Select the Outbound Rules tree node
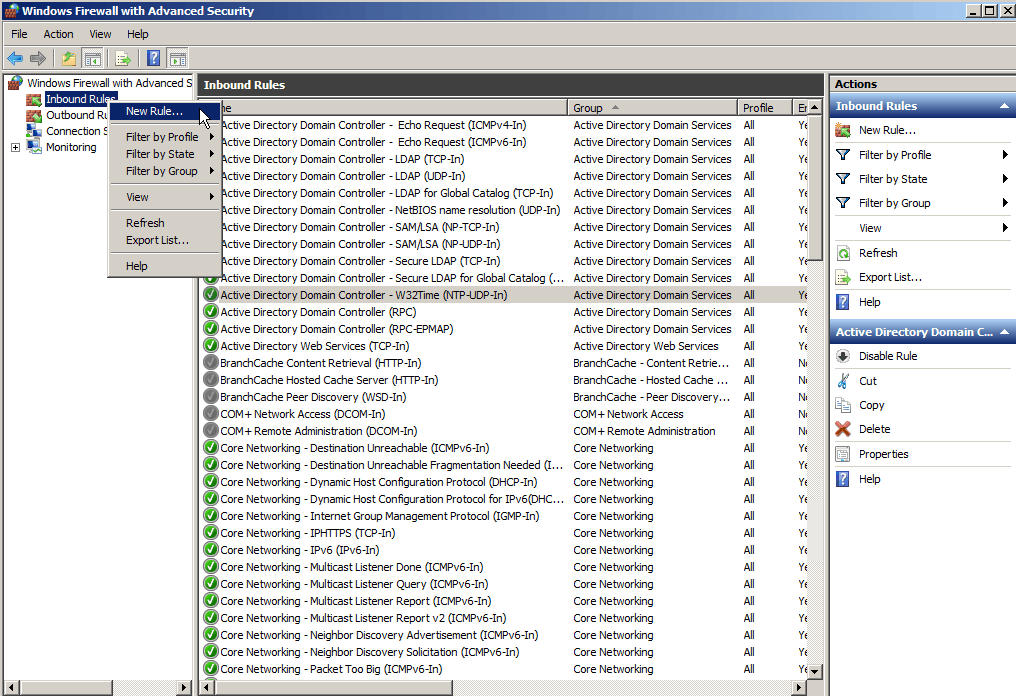 coord(76,115)
